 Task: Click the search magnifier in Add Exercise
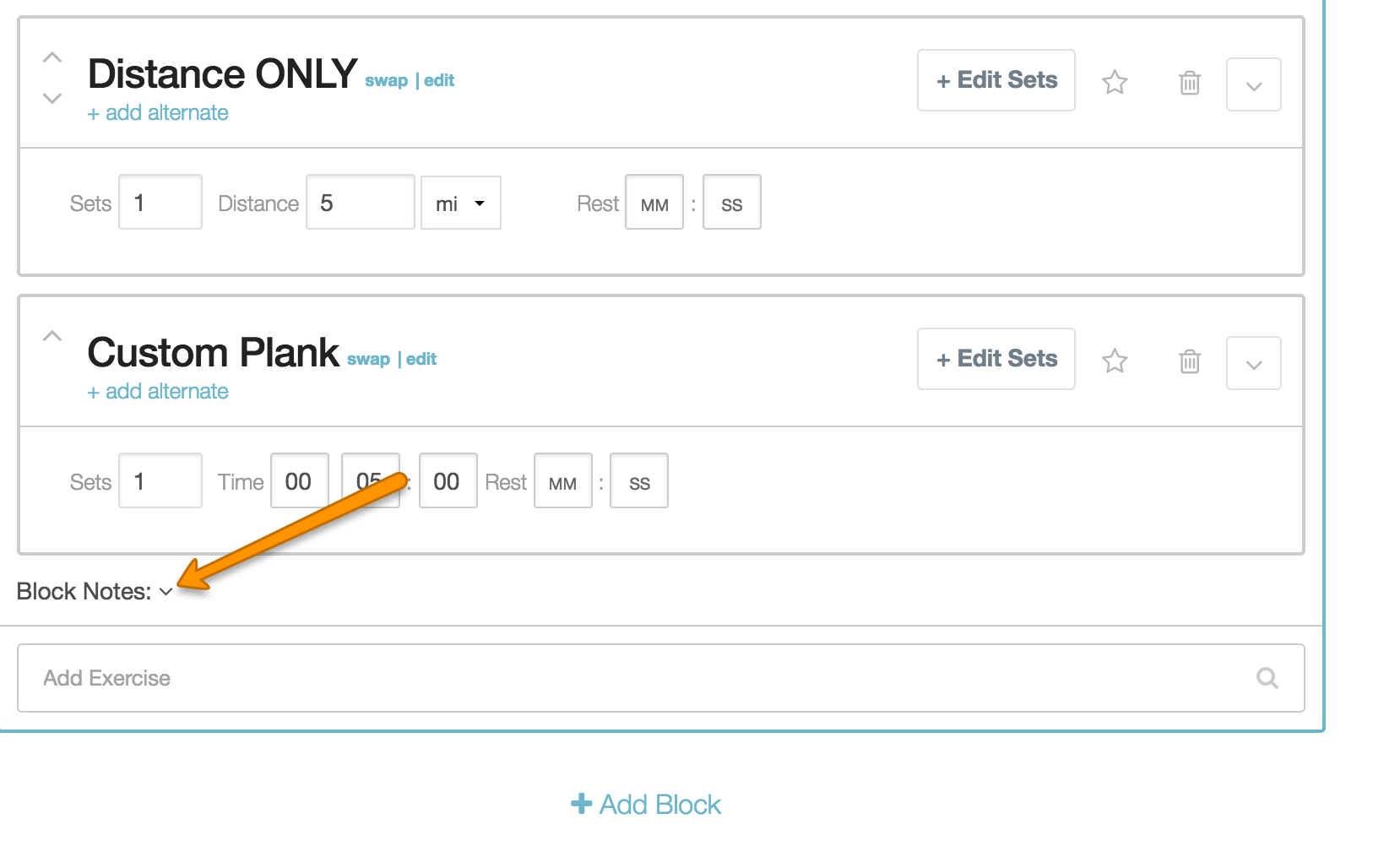1267,678
